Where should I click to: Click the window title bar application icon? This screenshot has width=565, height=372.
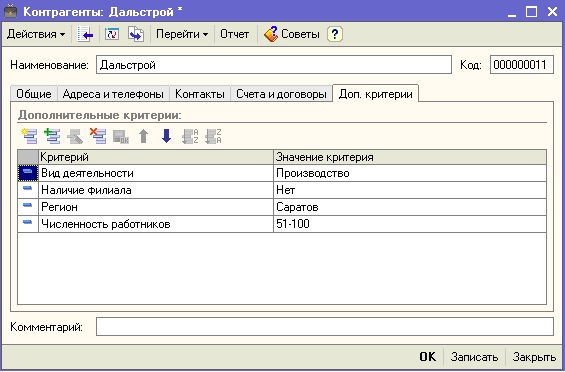(10, 12)
